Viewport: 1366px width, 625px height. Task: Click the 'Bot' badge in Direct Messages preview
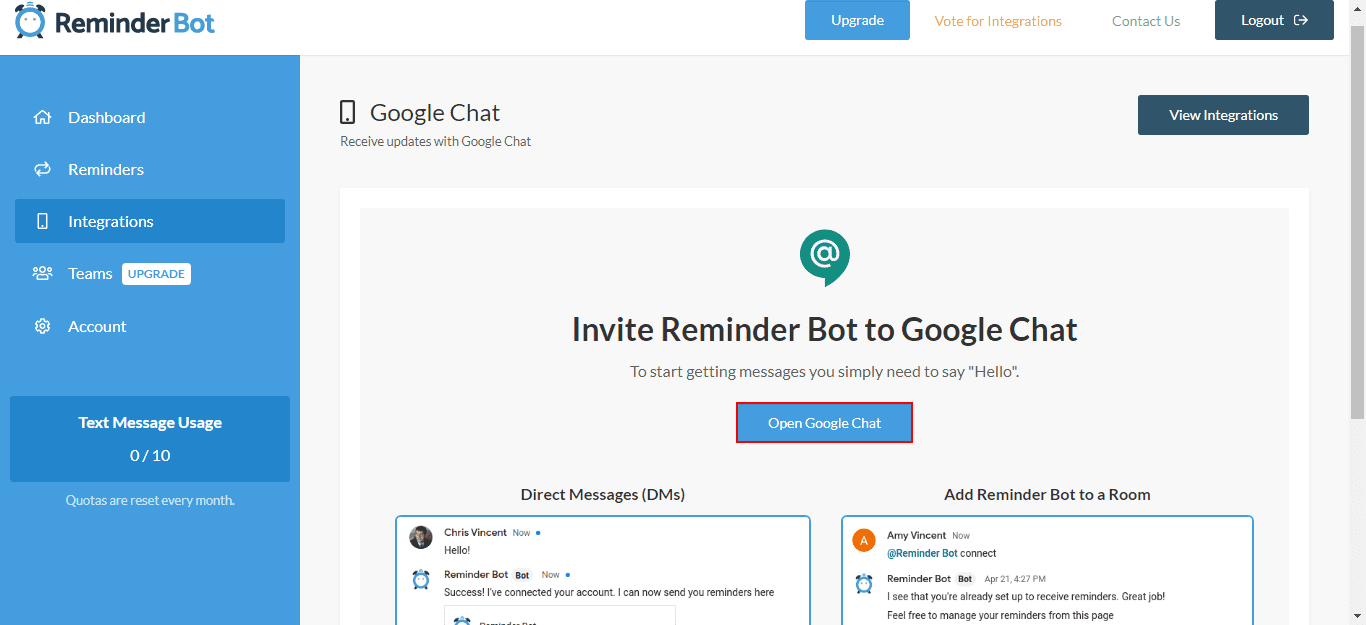522,575
